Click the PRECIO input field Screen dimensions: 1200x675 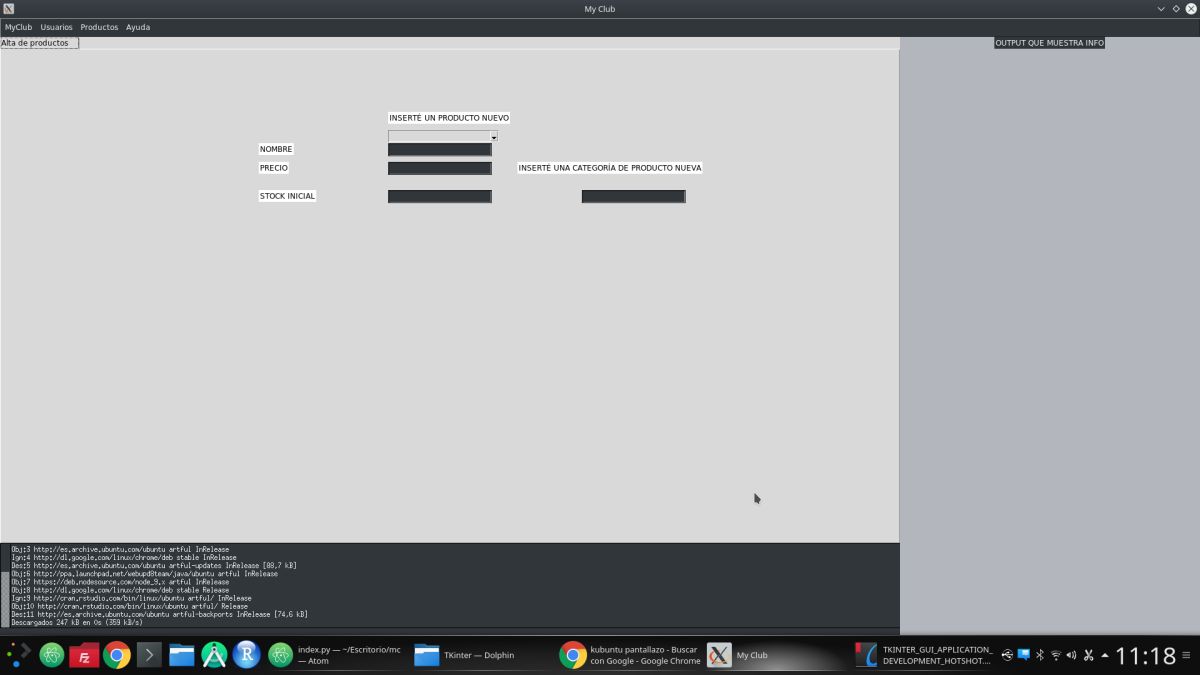440,168
